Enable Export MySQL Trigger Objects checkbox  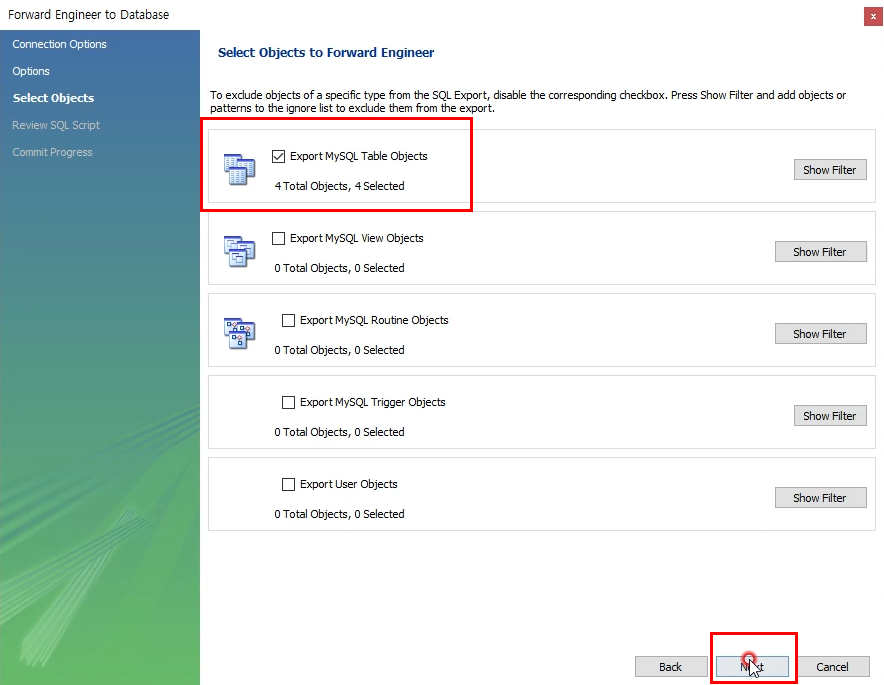(x=288, y=402)
